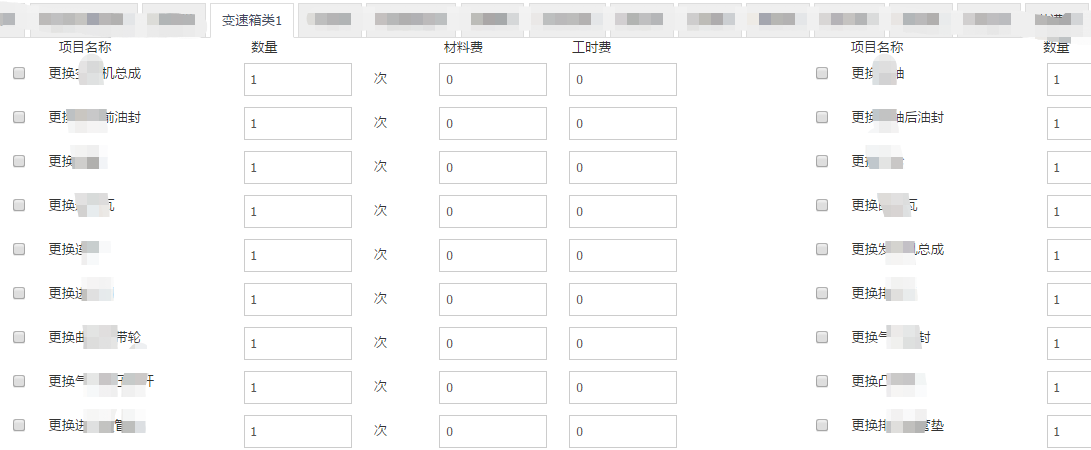Focus the 数量 field in the 带轮 row
Image resolution: width=1091 pixels, height=450 pixels.
tap(297, 344)
